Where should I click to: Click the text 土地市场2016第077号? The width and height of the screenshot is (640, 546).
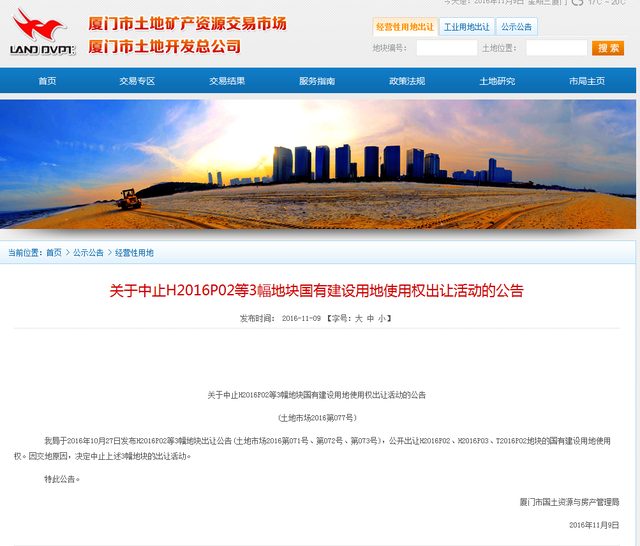point(317,418)
